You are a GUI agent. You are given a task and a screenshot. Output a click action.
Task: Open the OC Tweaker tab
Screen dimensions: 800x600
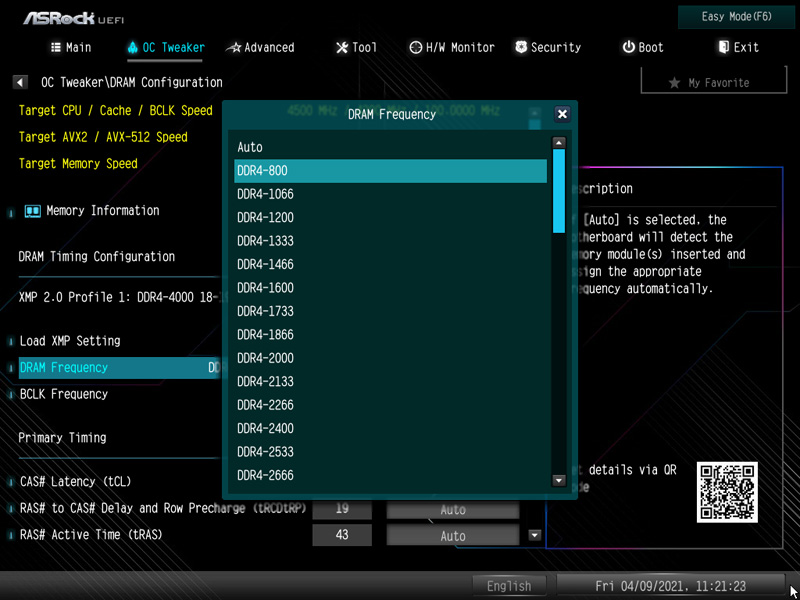tap(165, 47)
